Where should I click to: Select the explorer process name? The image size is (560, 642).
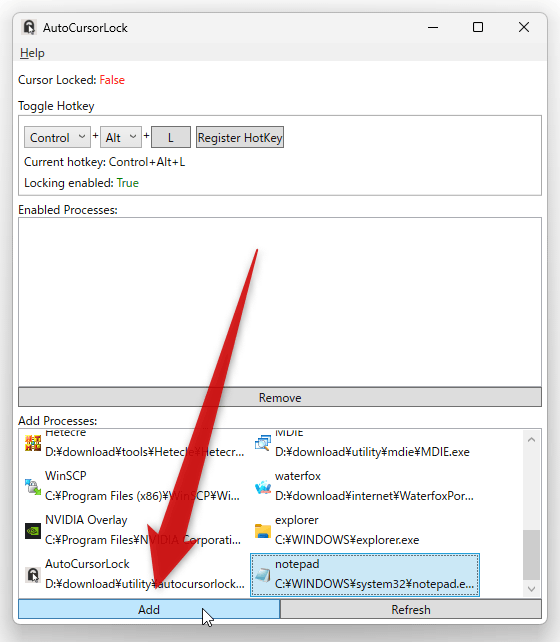point(297,520)
